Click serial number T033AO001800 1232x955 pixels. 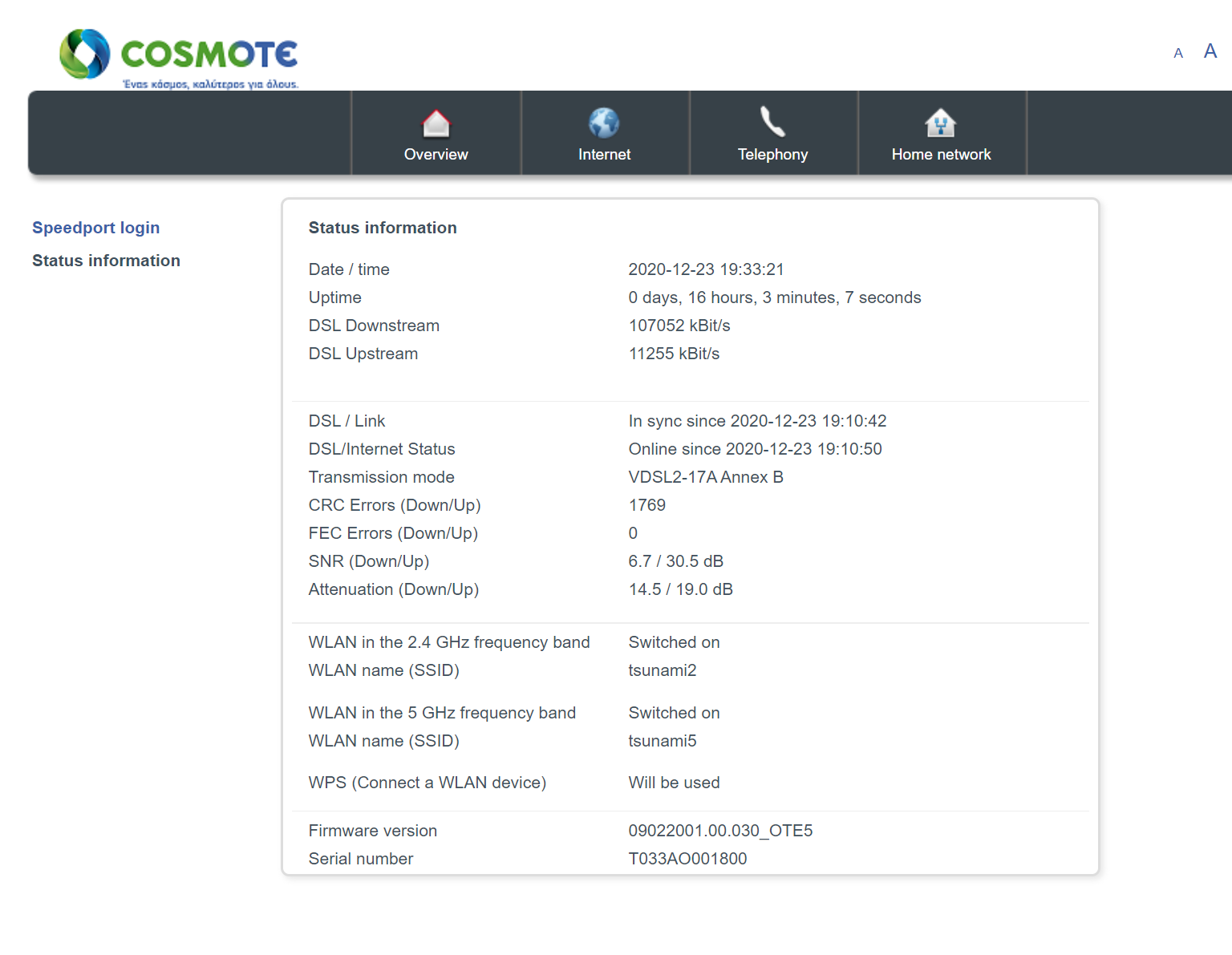(687, 859)
